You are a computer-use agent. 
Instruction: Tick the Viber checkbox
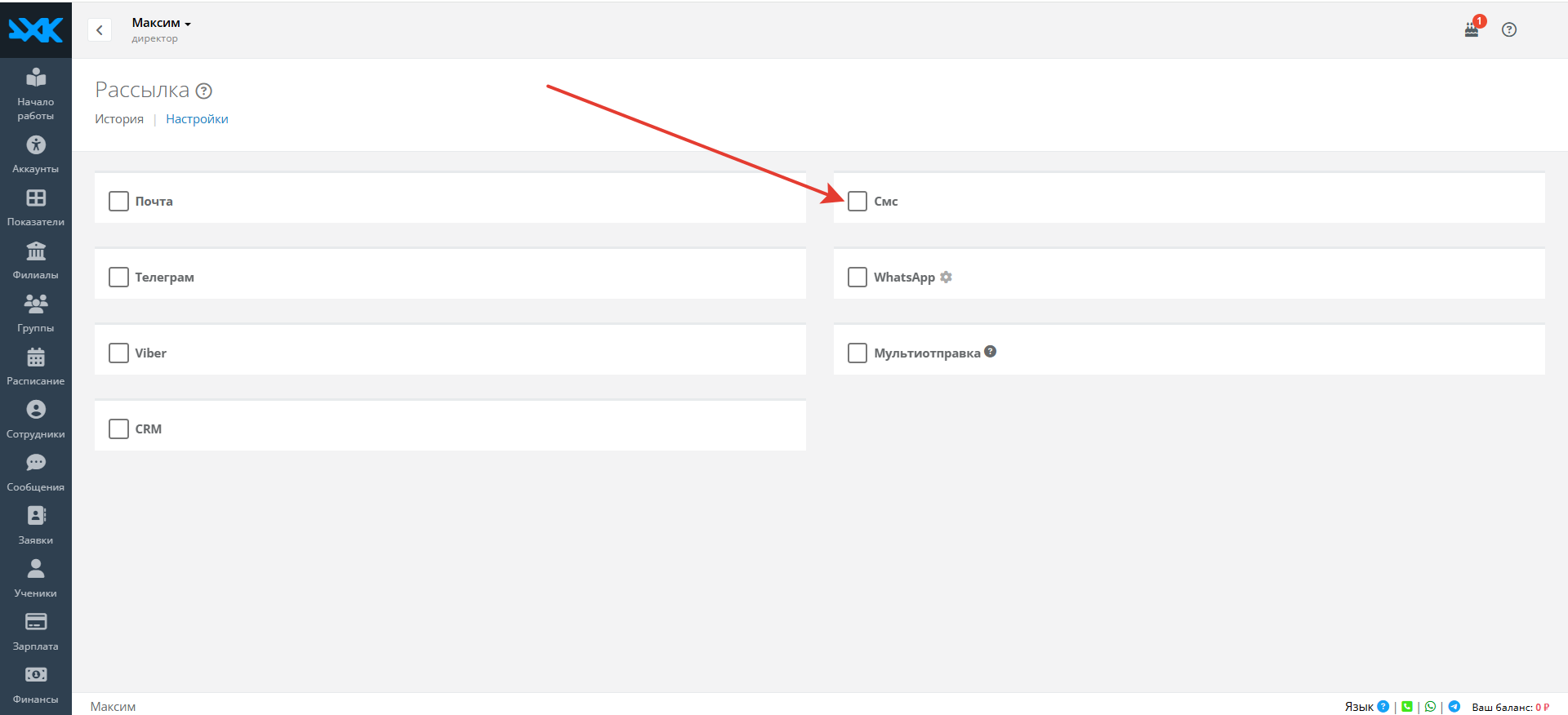[118, 353]
